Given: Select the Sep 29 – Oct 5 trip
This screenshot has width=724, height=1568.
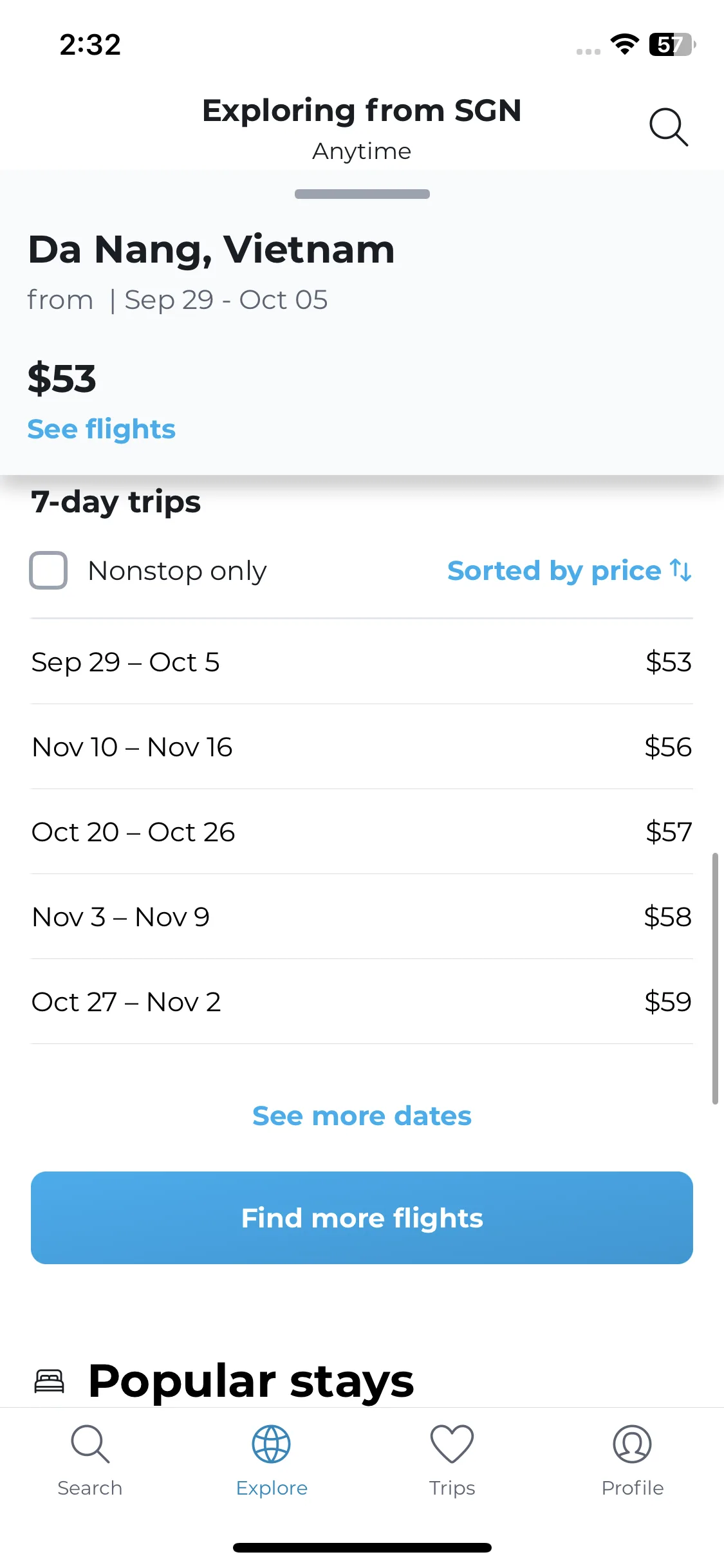Looking at the screenshot, I should pyautogui.click(x=362, y=662).
